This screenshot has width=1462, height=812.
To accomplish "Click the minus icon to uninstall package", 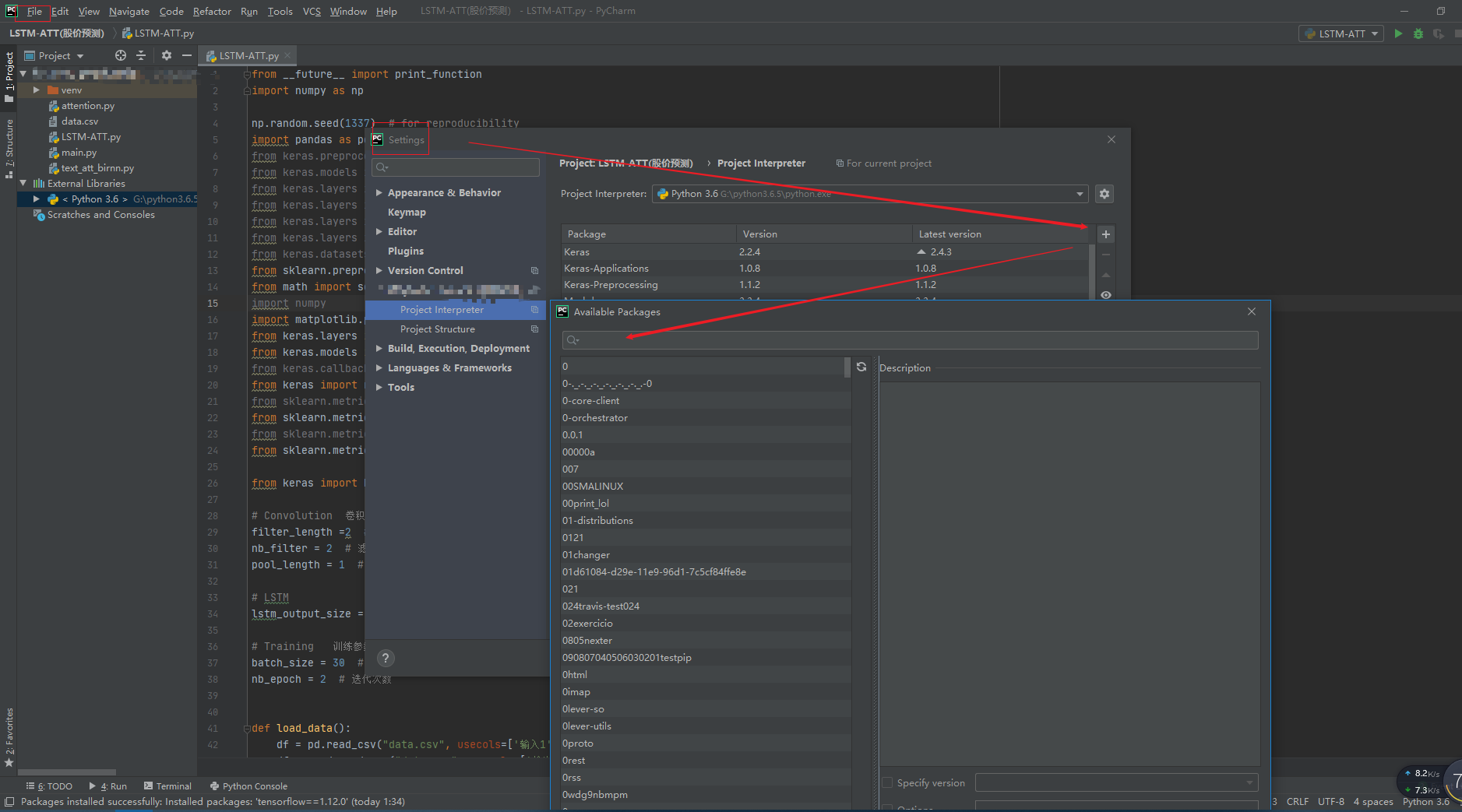I will click(x=1105, y=255).
